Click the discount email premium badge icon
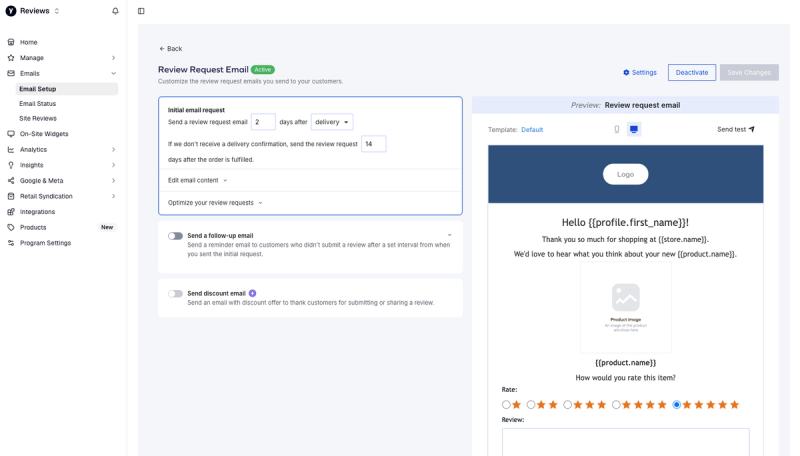Viewport: 800px width, 456px height. click(x=253, y=293)
